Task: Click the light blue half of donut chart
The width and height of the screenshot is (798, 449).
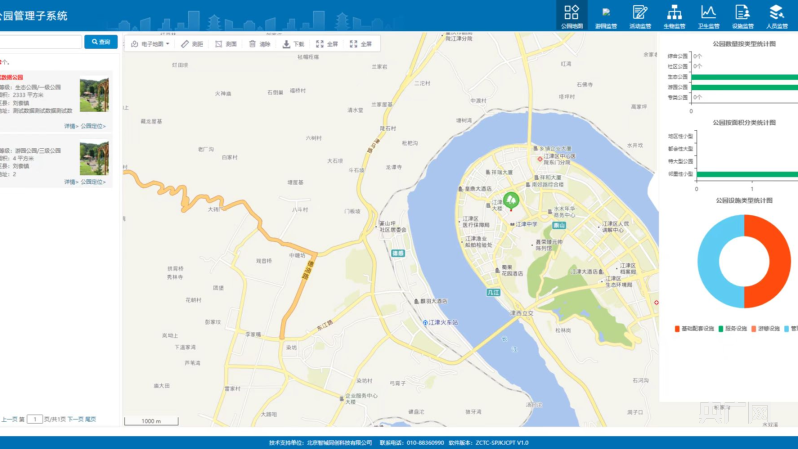Action: pyautogui.click(x=710, y=261)
